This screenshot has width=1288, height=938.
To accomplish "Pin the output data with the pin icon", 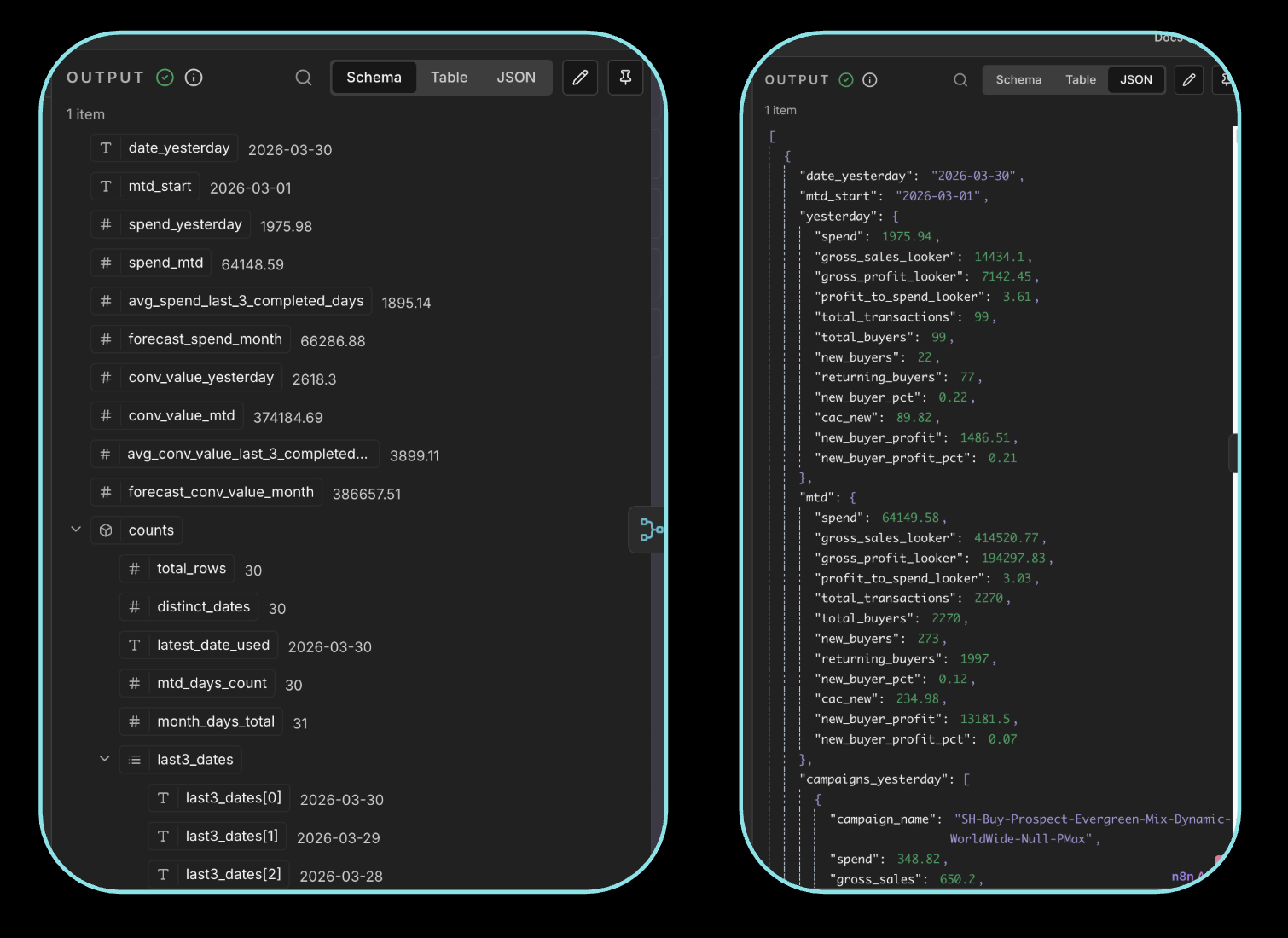I will pyautogui.click(x=625, y=77).
